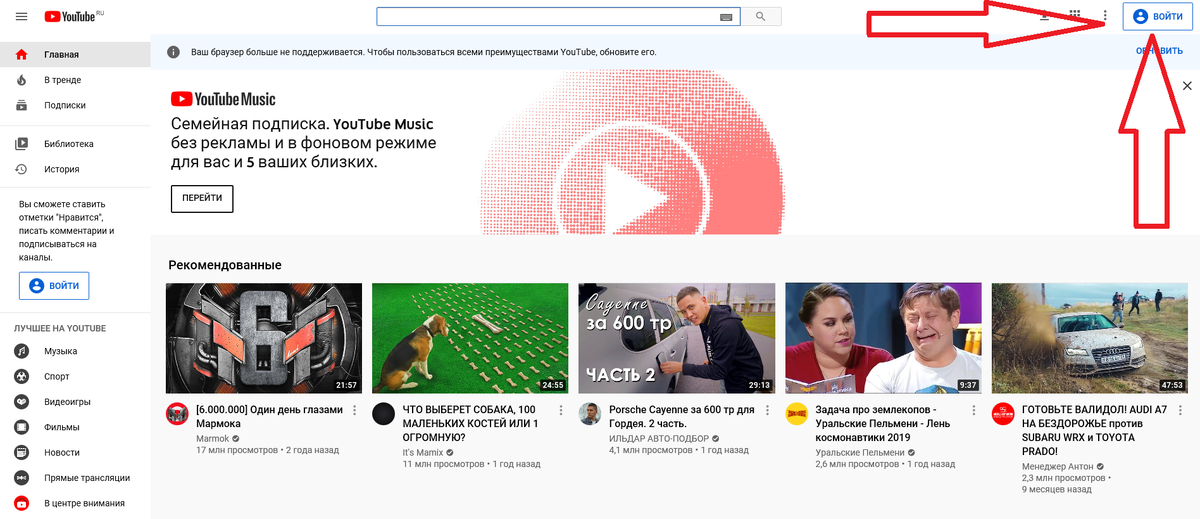Click the Менеджер Антон channel avatar

click(x=1003, y=414)
